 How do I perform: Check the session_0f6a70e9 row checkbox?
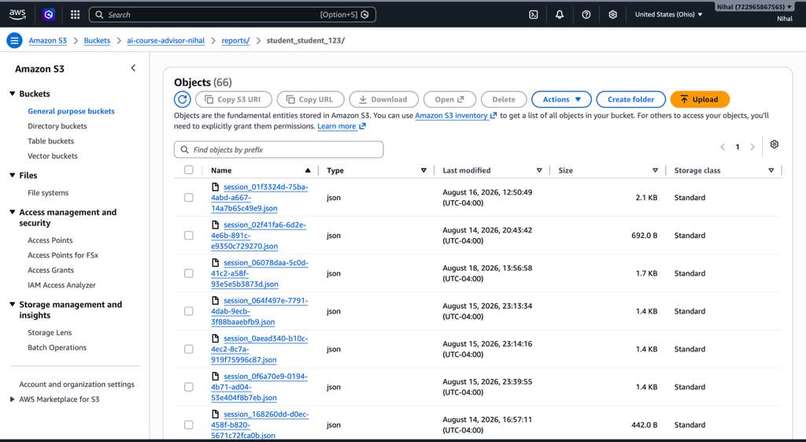pyautogui.click(x=189, y=386)
